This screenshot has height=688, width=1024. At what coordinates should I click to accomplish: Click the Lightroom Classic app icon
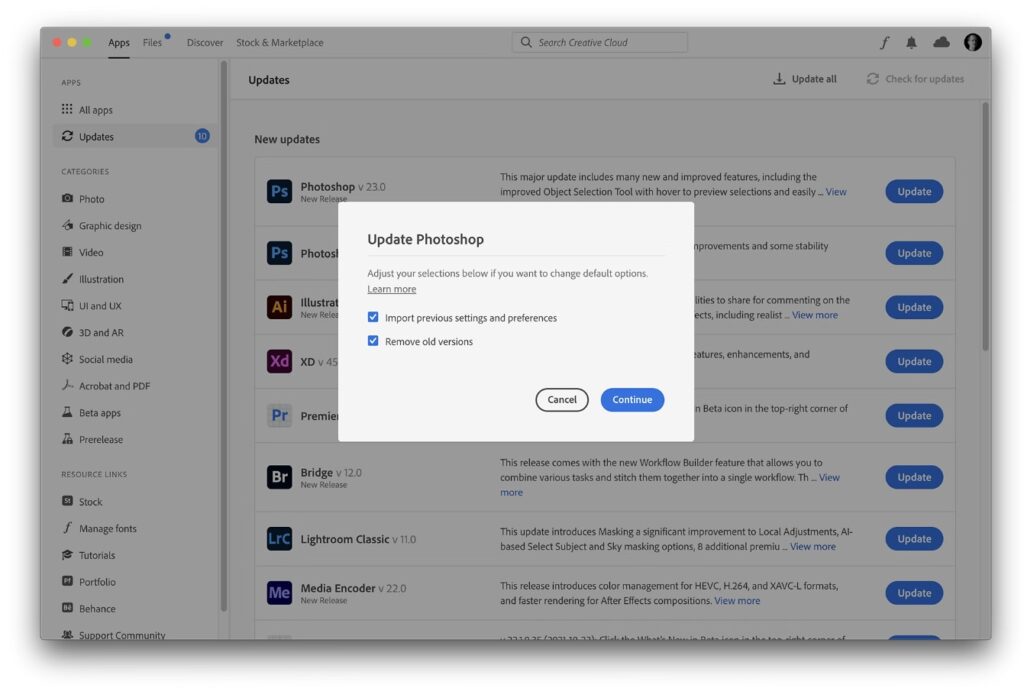[280, 539]
